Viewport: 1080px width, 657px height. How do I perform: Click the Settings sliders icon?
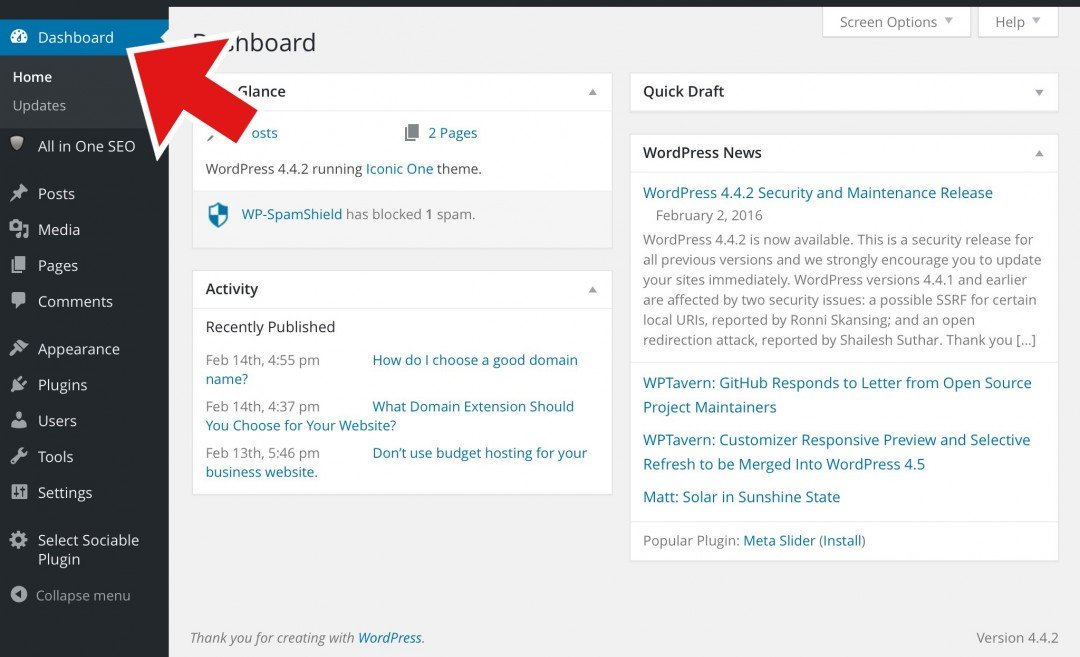(19, 492)
